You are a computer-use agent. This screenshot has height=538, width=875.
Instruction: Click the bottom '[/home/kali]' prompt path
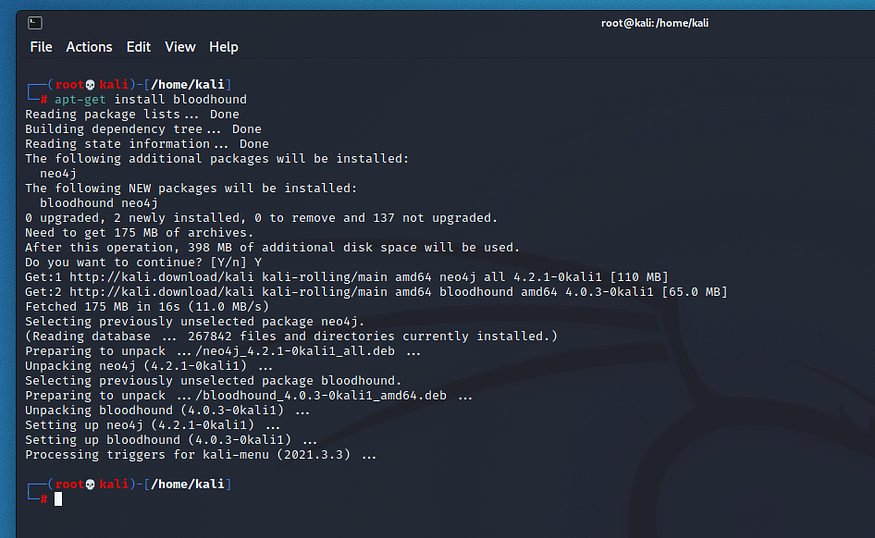188,484
